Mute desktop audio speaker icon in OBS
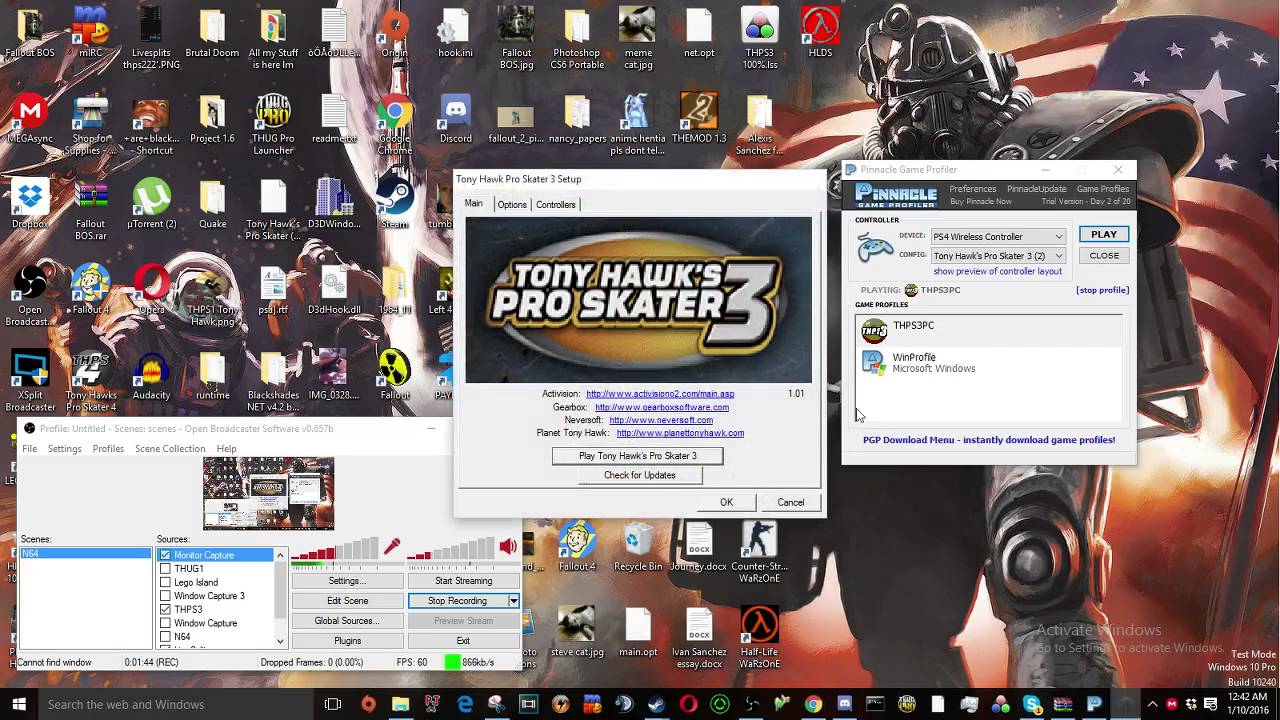The height and width of the screenshot is (720, 1280). click(x=508, y=547)
